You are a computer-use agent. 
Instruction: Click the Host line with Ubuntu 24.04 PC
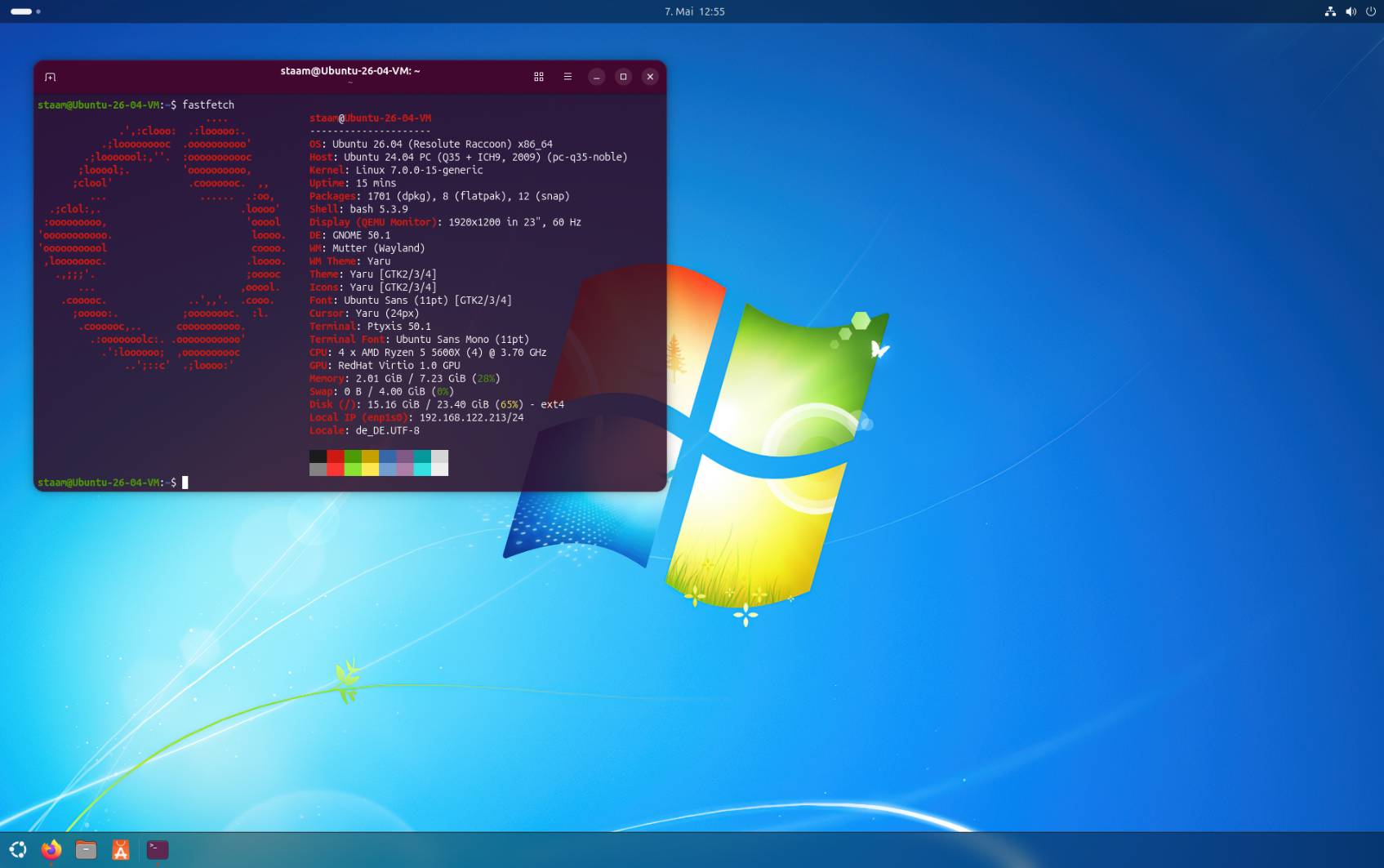click(x=469, y=158)
